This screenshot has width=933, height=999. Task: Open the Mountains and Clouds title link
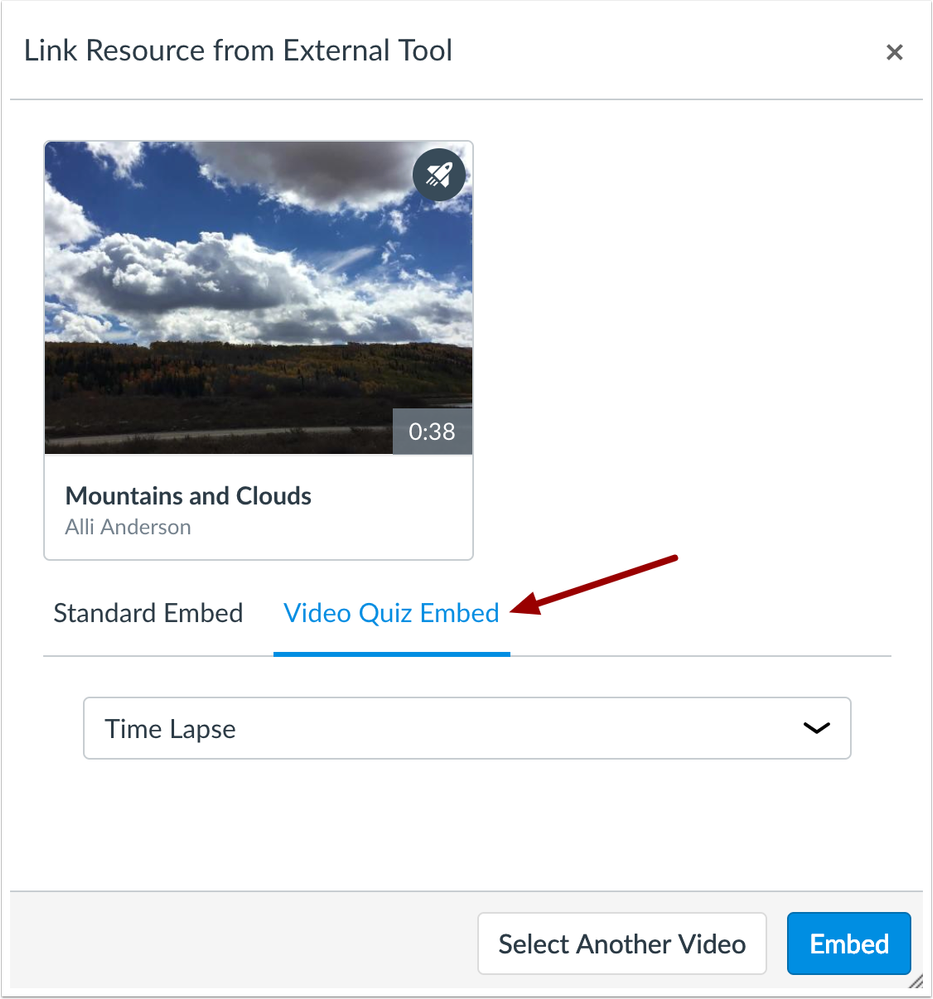click(188, 495)
